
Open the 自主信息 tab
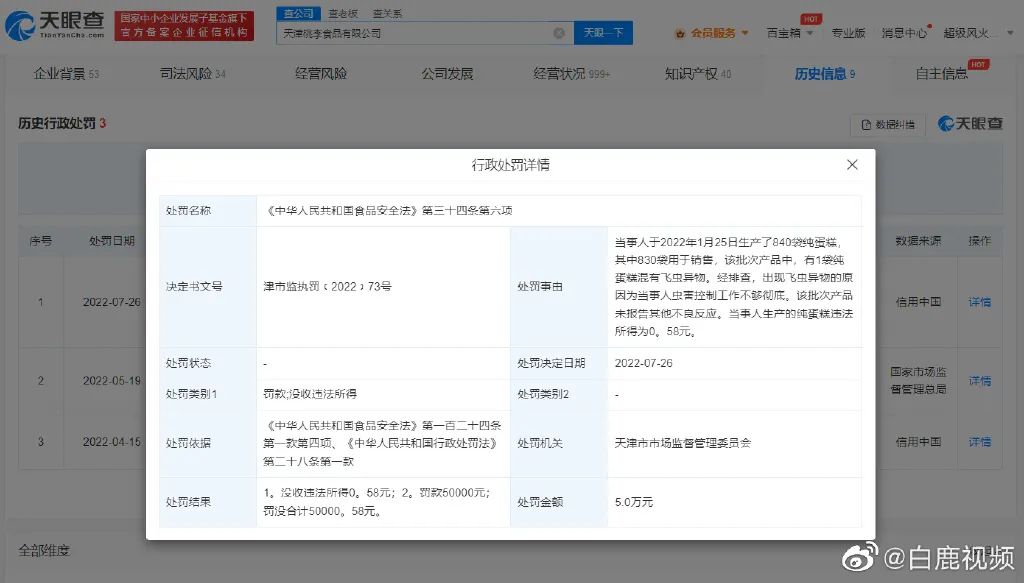tap(942, 74)
